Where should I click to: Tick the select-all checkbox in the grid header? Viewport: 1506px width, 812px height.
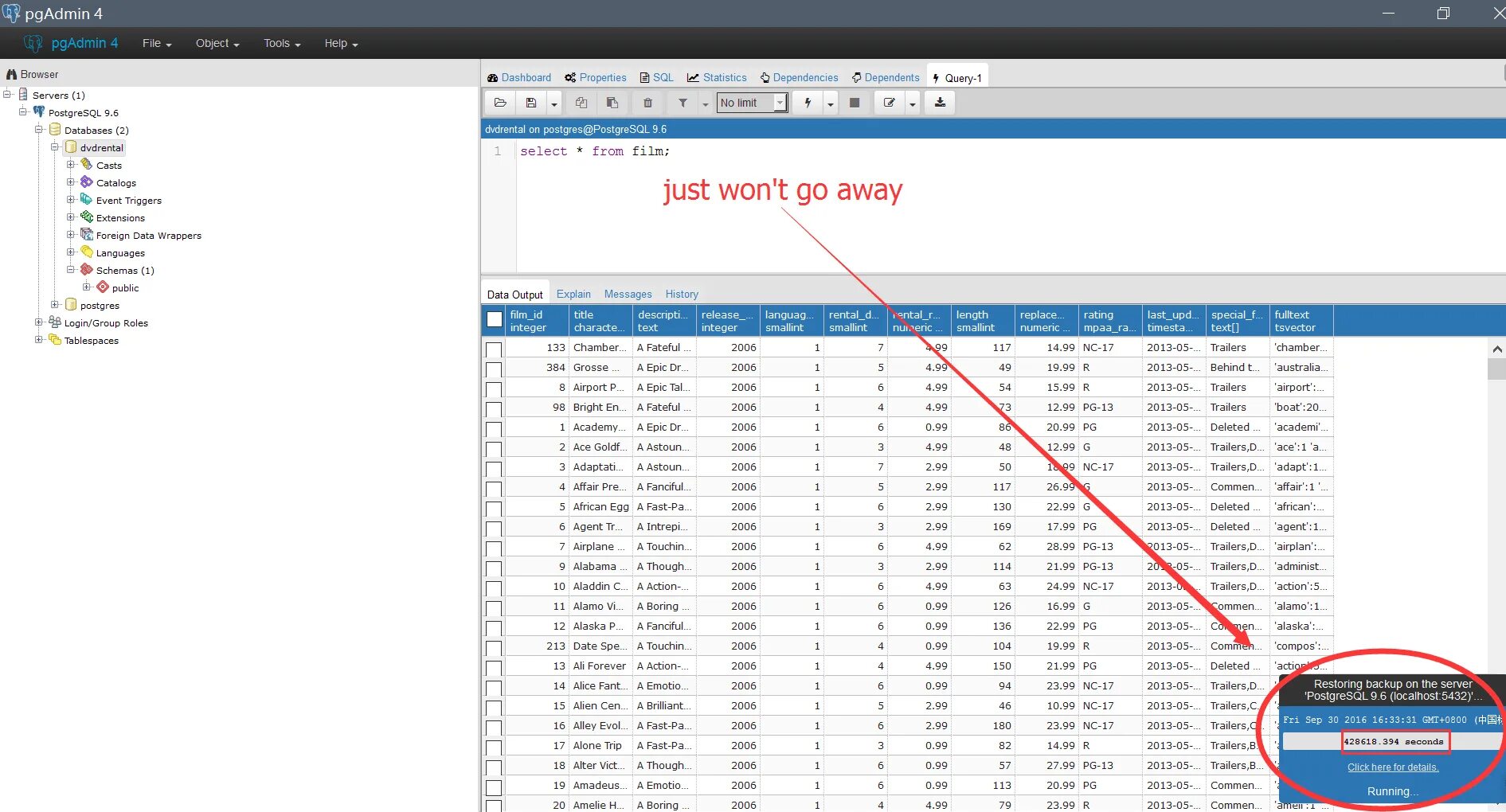click(495, 320)
